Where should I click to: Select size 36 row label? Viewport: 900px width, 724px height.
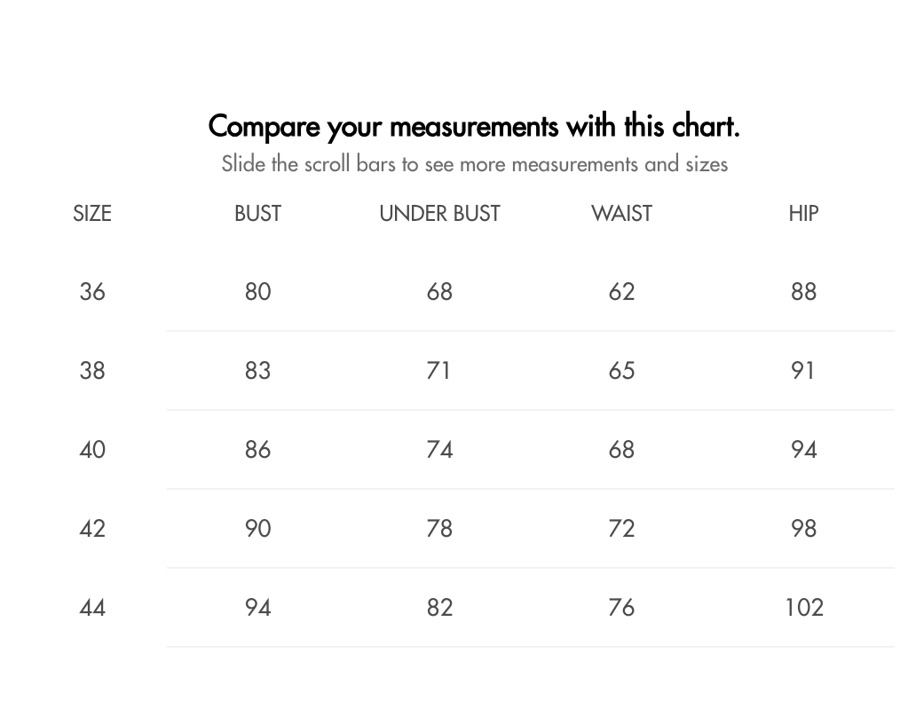pyautogui.click(x=92, y=292)
